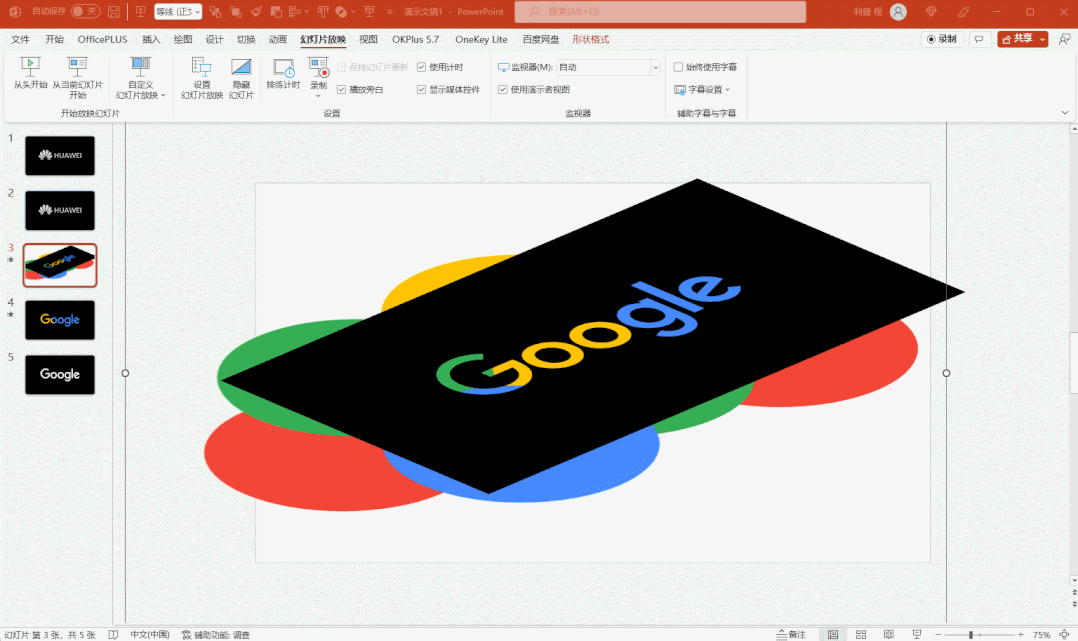The height and width of the screenshot is (641, 1078).
Task: Open comments pane via speech bubble icon
Action: tap(979, 39)
